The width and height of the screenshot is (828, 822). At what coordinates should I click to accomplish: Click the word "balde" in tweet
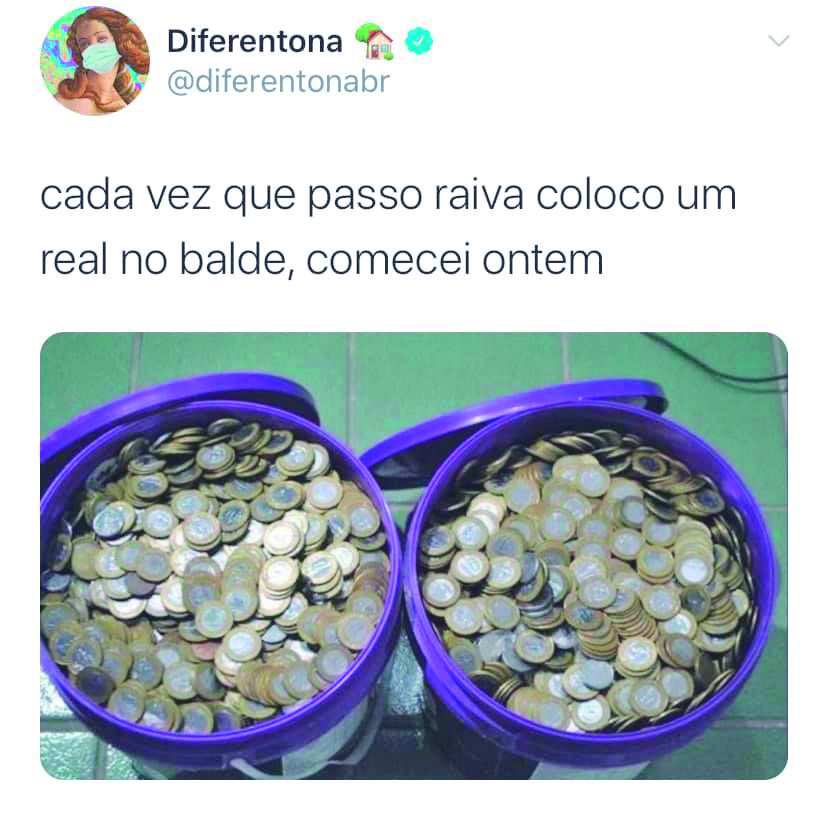pos(232,259)
